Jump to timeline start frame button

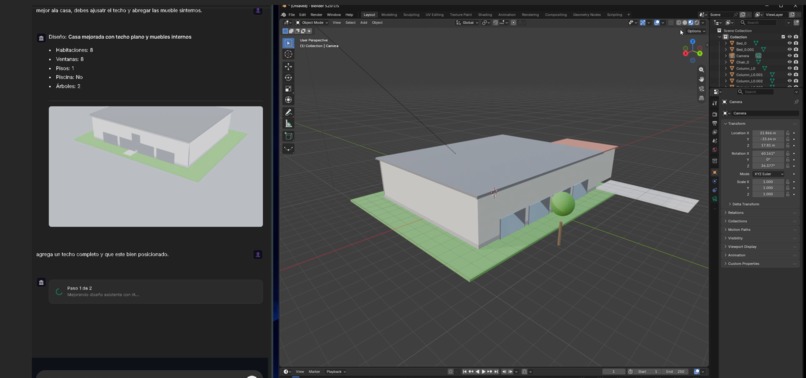pyautogui.click(x=465, y=371)
